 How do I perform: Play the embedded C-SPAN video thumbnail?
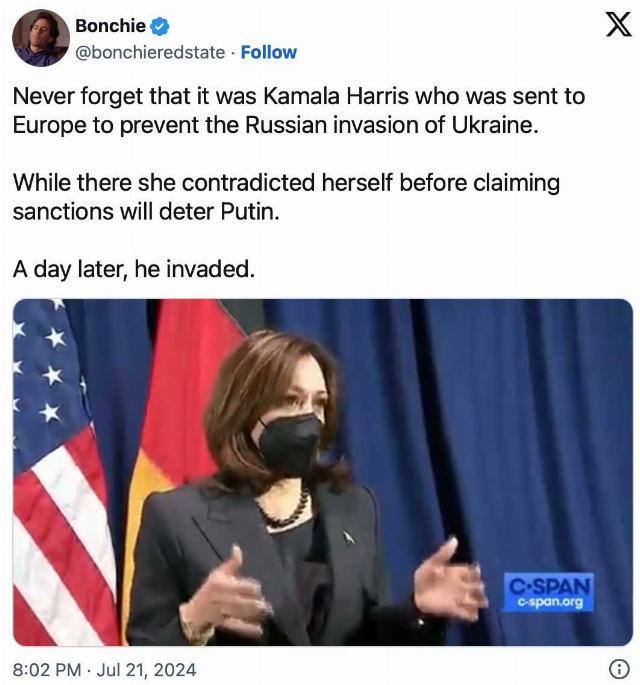(x=323, y=472)
